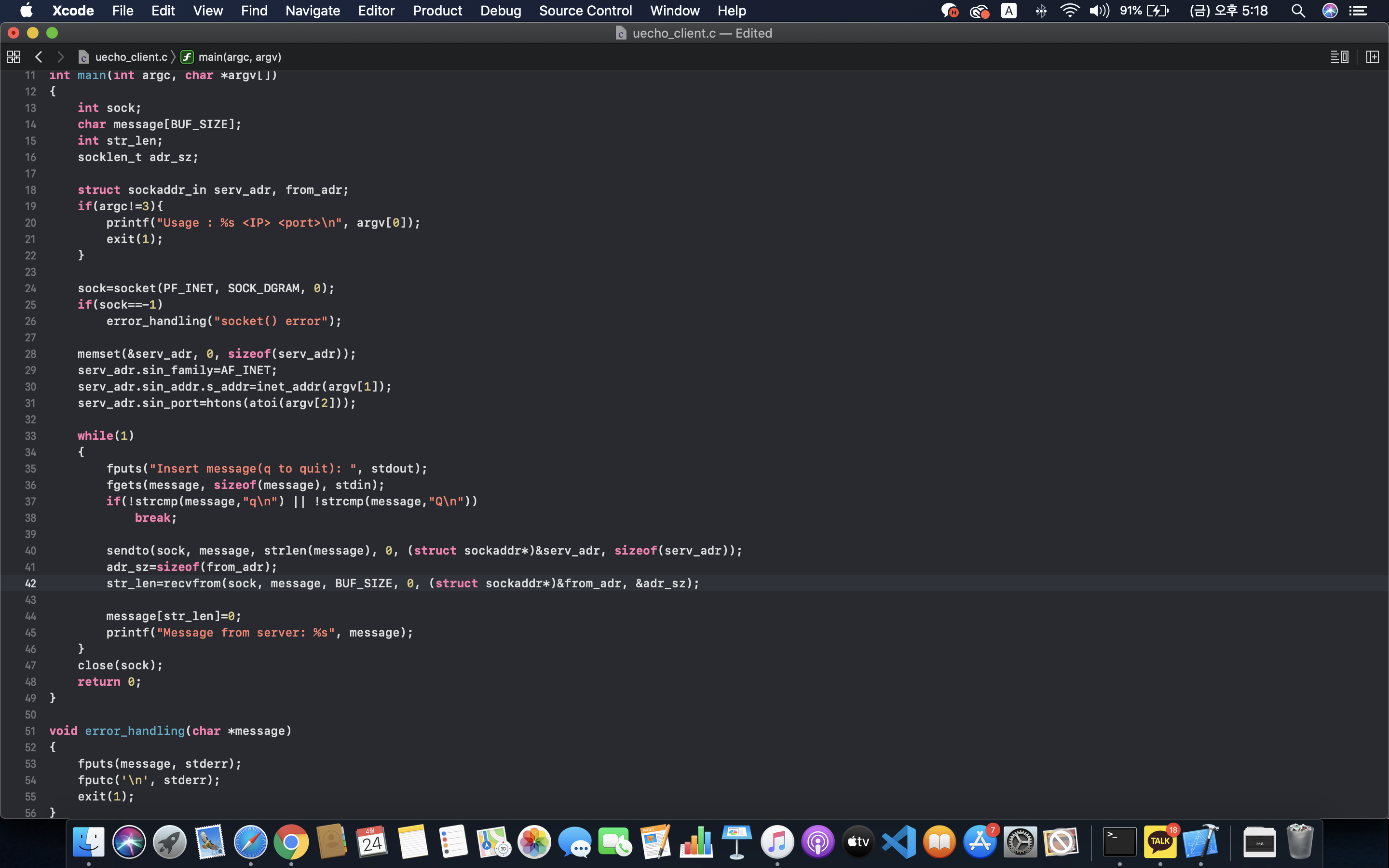Open the Source Control menu
The image size is (1389, 868).
pyautogui.click(x=585, y=11)
